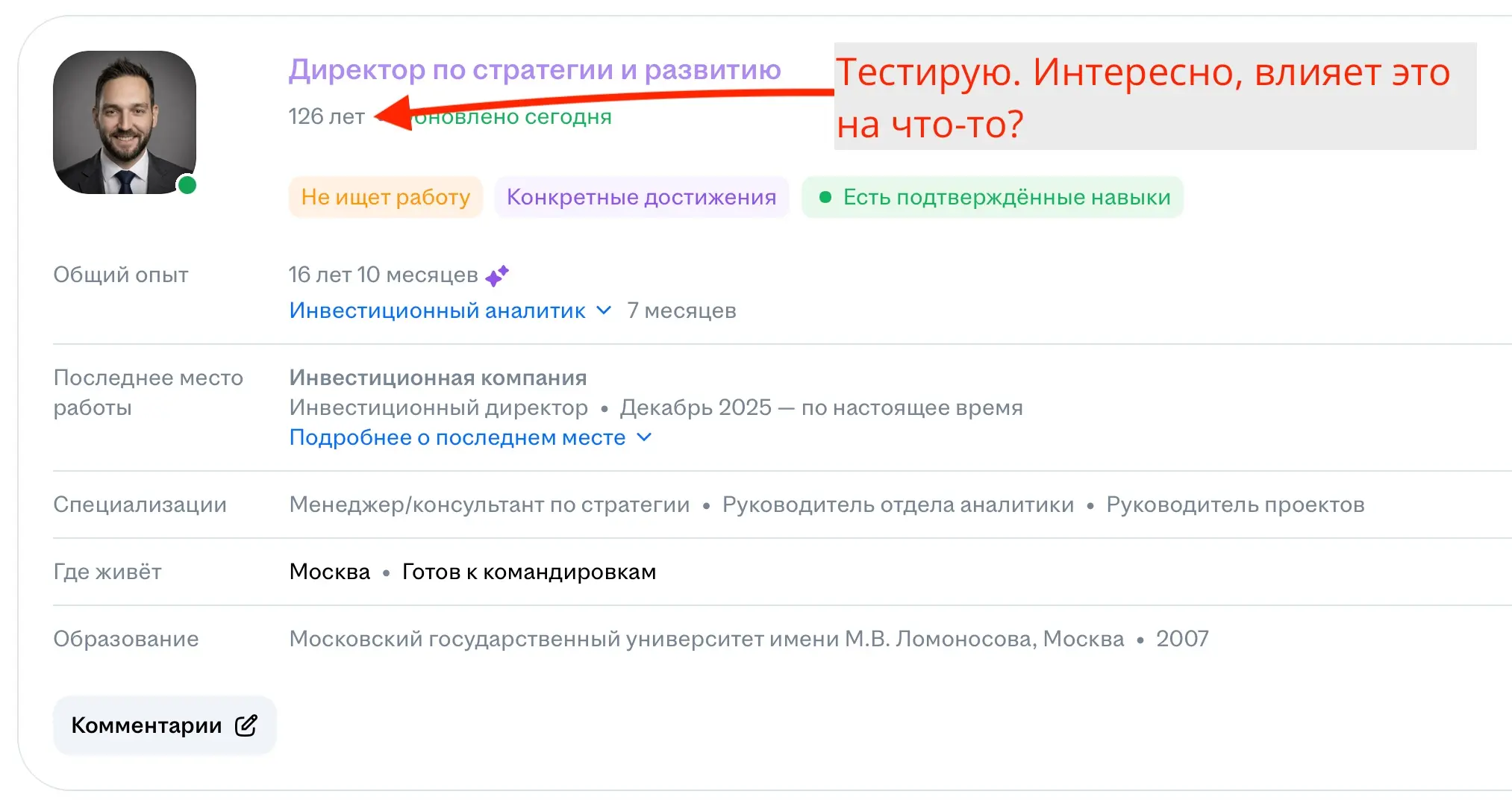Viewport: 1512px width, 806px height.
Task: Click the Инвестиционная компания company name
Action: pos(438,378)
